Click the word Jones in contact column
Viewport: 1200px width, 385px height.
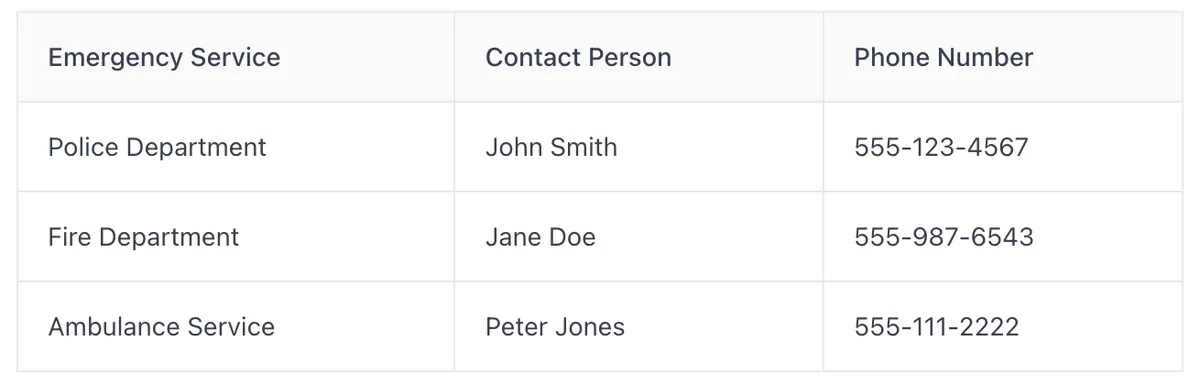click(x=592, y=327)
